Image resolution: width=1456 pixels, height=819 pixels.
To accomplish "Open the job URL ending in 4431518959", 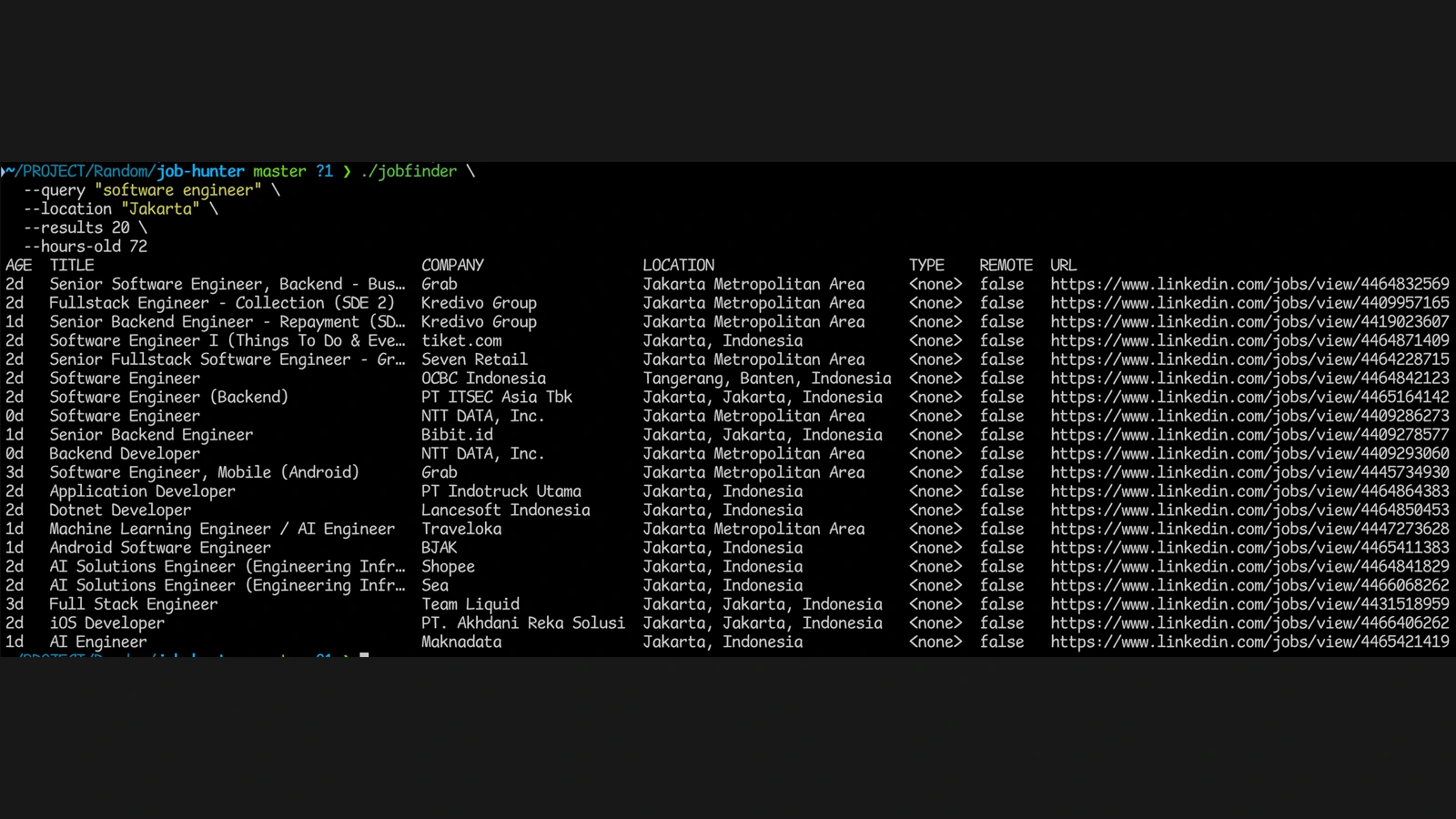I will tap(1249, 603).
